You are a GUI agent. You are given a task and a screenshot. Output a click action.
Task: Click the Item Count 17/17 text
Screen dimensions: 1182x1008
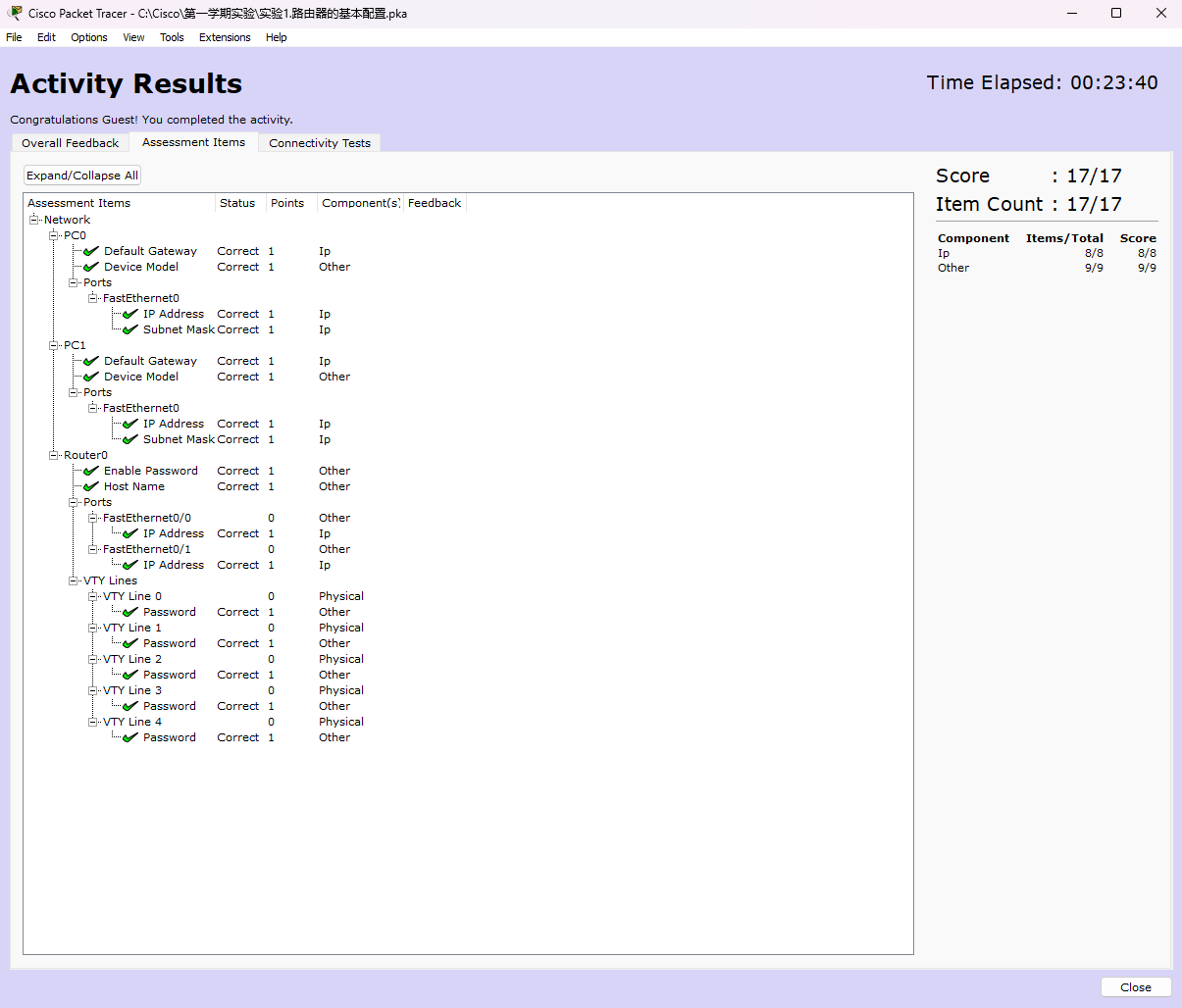1028,204
